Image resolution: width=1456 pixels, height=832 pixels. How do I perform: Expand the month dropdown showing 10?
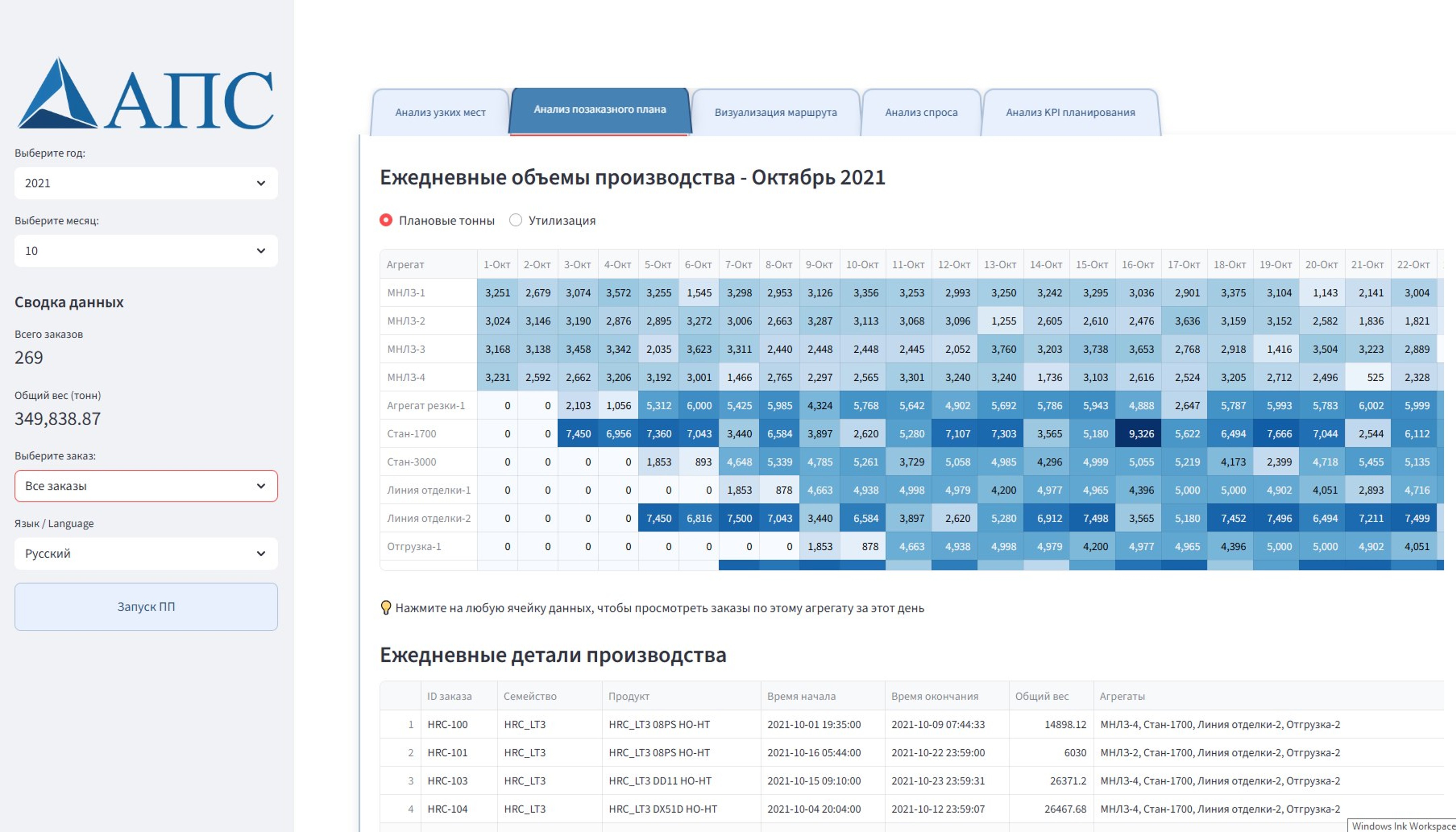point(146,251)
